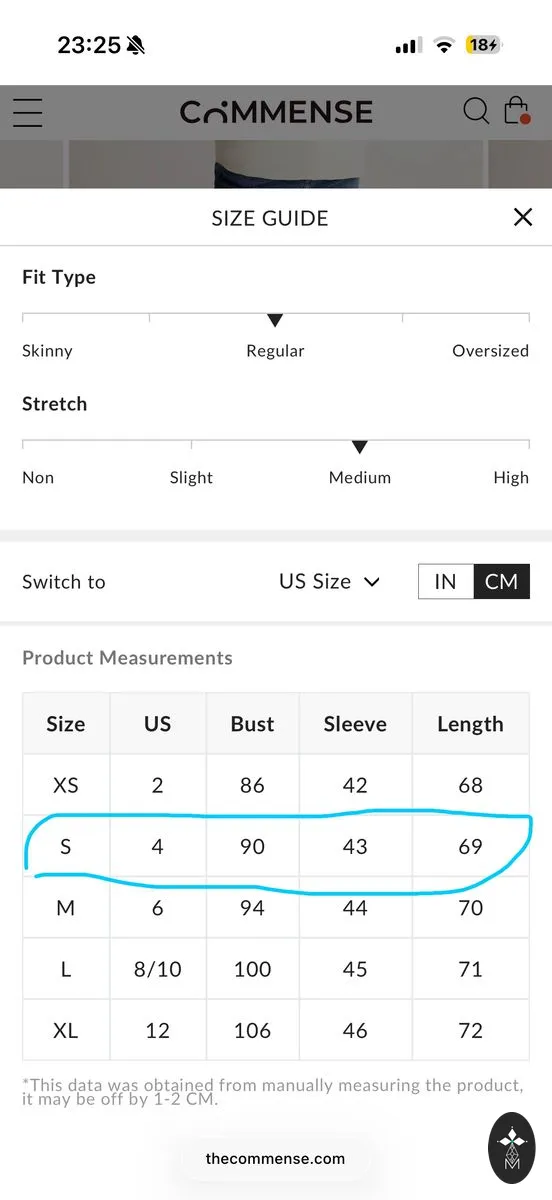Open the hamburger menu icon
Viewport: 552px width, 1200px height.
[x=27, y=112]
